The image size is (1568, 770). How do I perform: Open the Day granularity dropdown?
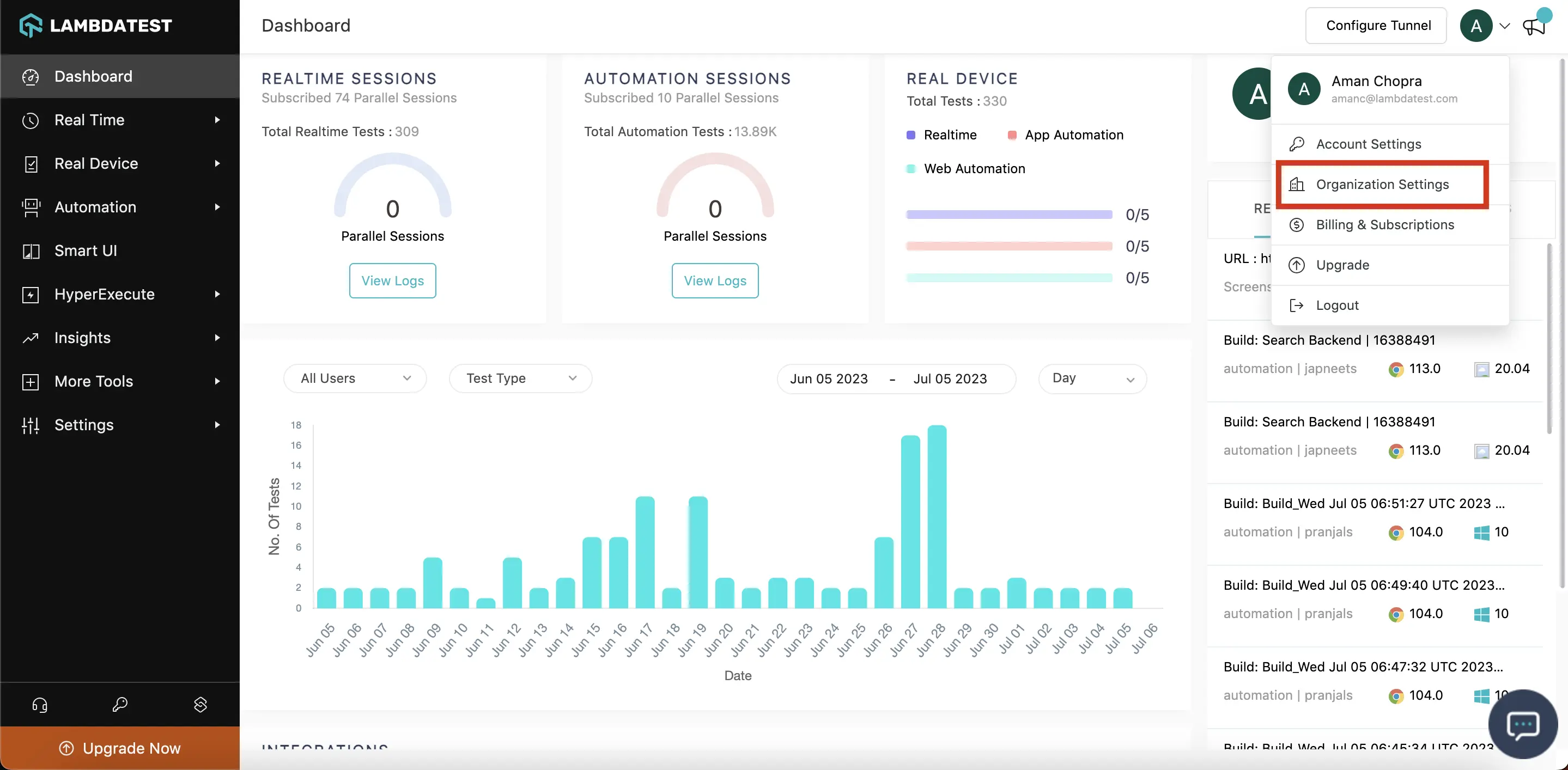tap(1092, 378)
